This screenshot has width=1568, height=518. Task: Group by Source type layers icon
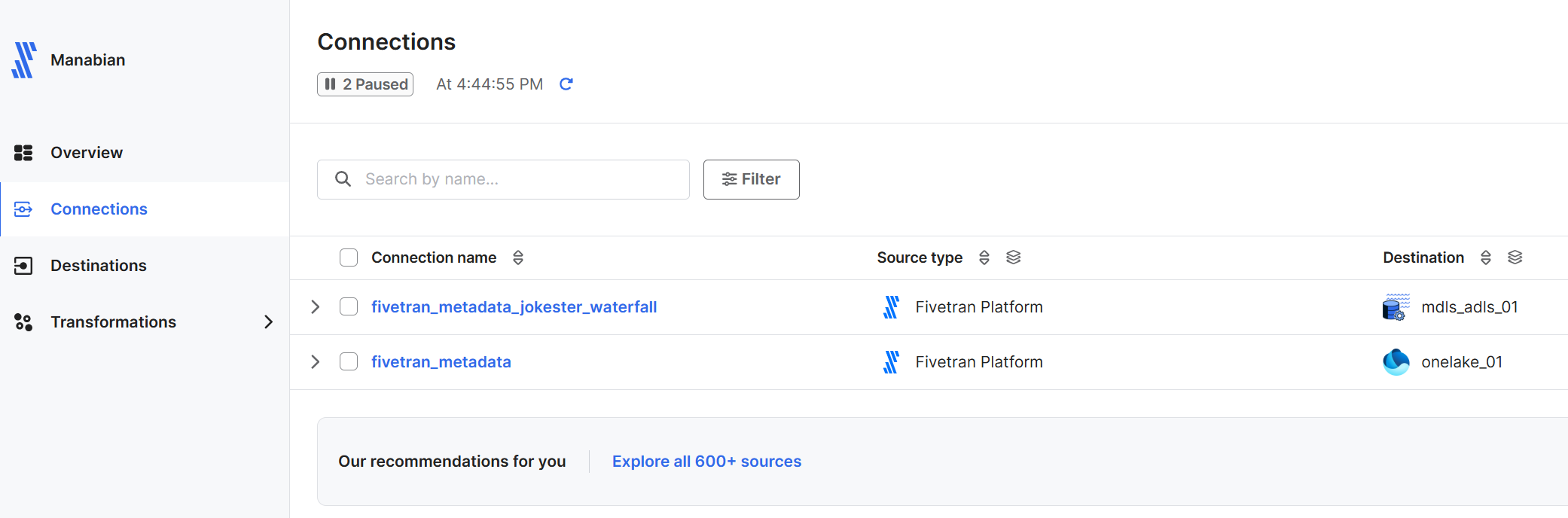click(1014, 257)
